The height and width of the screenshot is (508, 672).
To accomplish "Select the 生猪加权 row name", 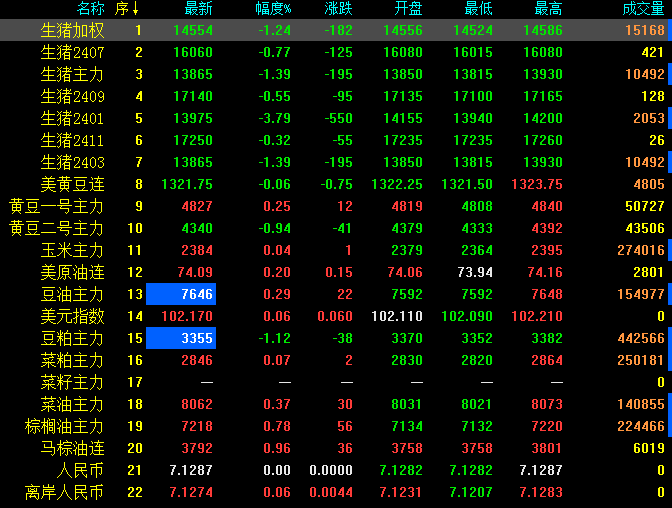I will pos(72,30).
